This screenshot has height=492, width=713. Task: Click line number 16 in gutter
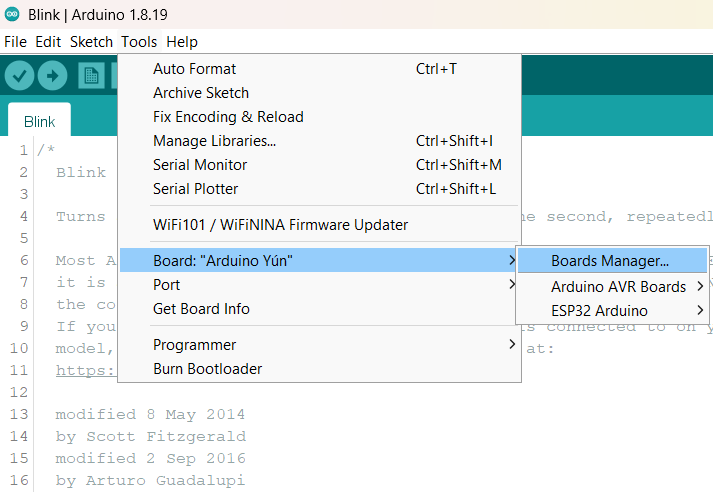[19, 480]
